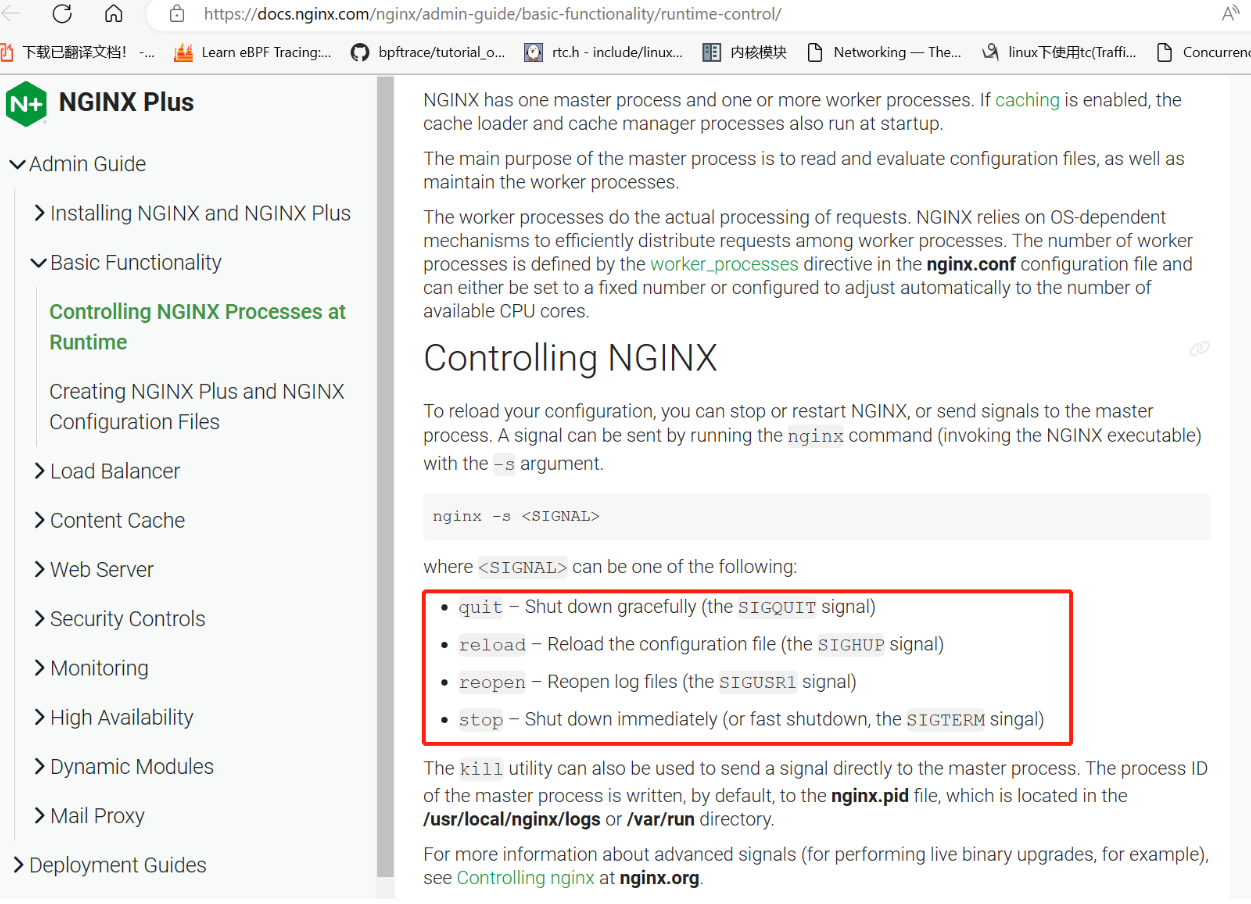Viewport: 1251px width, 904px height.
Task: Collapse the Admin Guide section
Action: pyautogui.click(x=17, y=164)
